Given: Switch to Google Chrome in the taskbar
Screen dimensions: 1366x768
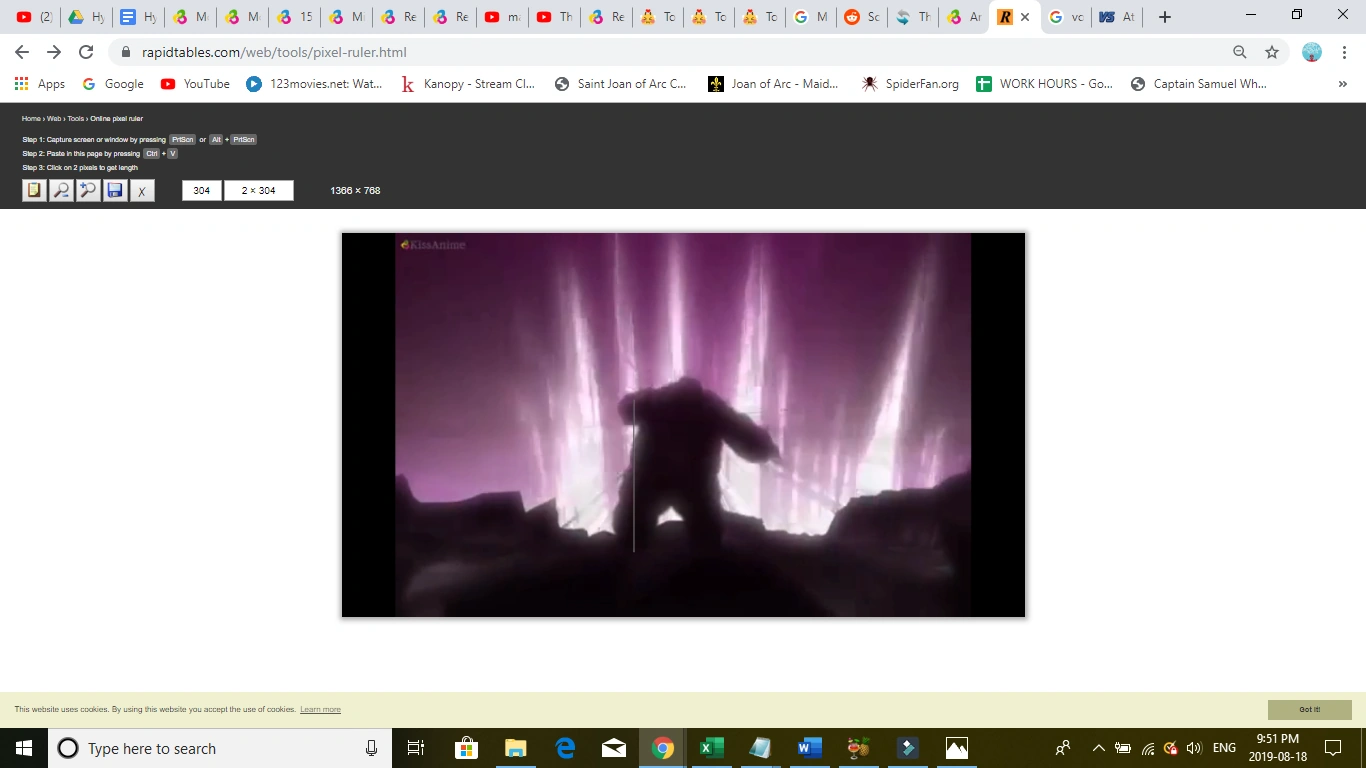Looking at the screenshot, I should coord(662,748).
